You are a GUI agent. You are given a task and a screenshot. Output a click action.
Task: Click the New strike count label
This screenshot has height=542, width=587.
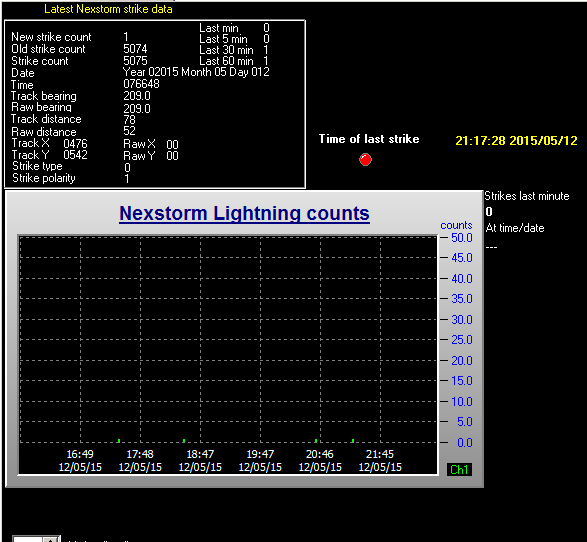[x=51, y=37]
